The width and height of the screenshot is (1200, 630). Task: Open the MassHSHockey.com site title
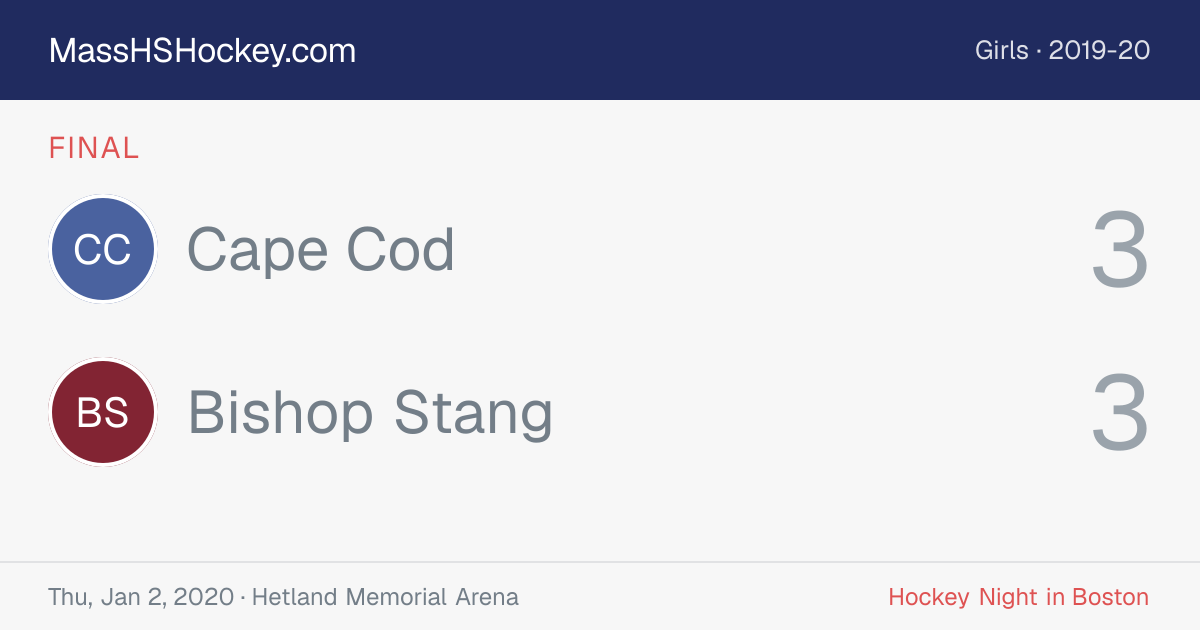[202, 51]
